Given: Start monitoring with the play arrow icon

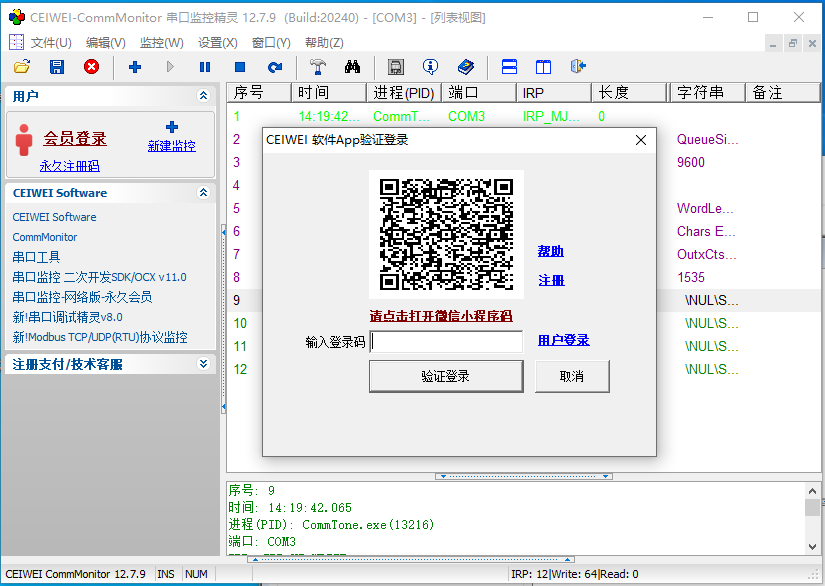Looking at the screenshot, I should coord(170,67).
